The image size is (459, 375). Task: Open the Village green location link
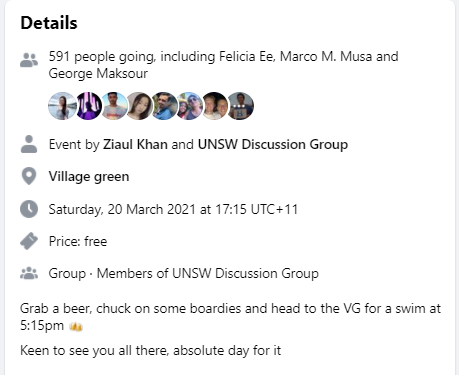pyautogui.click(x=89, y=177)
